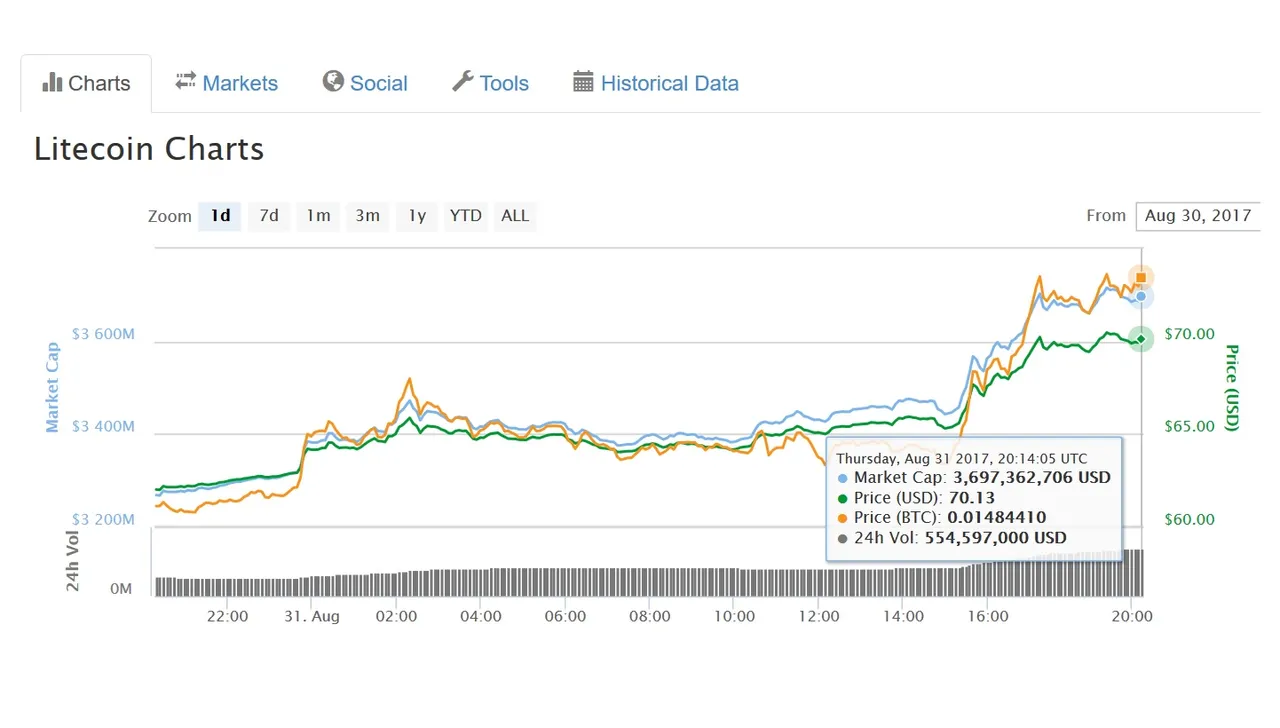Viewport: 1280px width, 728px height.
Task: Set zoom range to 1y
Action: pyautogui.click(x=416, y=216)
